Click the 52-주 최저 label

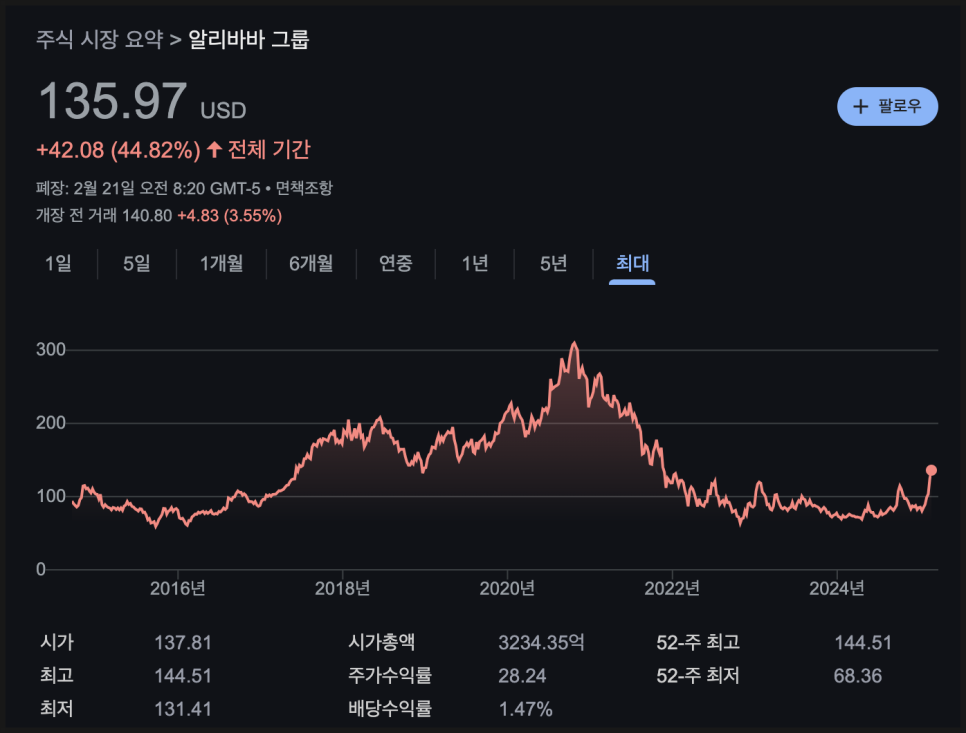(x=697, y=676)
